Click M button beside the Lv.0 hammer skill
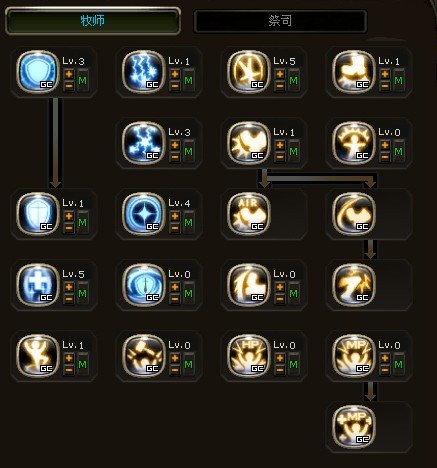Image resolution: width=437 pixels, height=468 pixels. coord(188,364)
